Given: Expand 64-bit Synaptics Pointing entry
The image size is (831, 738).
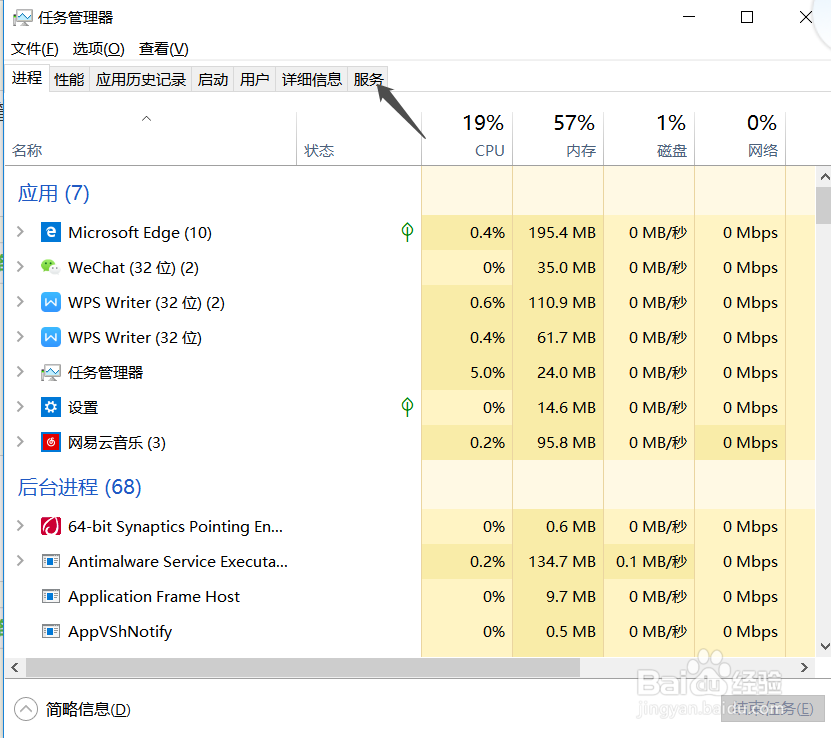Looking at the screenshot, I should (x=20, y=526).
